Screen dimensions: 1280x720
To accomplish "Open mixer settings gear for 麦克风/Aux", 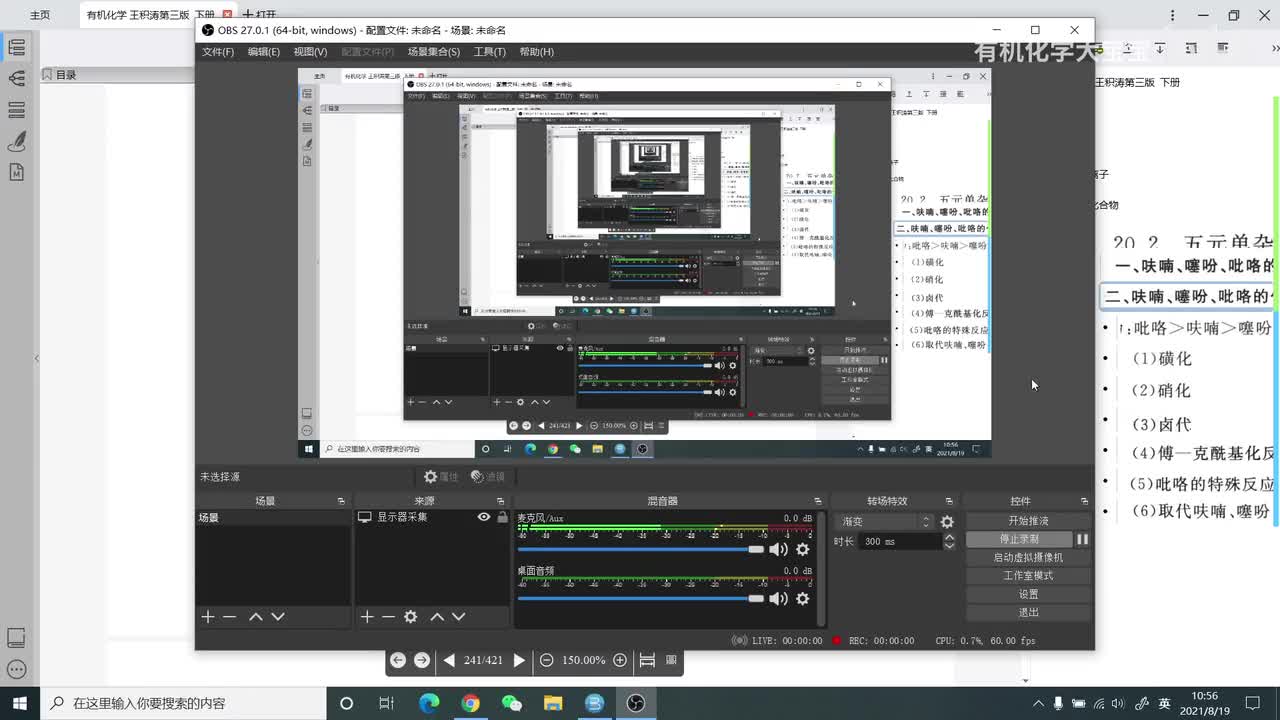I will (802, 549).
